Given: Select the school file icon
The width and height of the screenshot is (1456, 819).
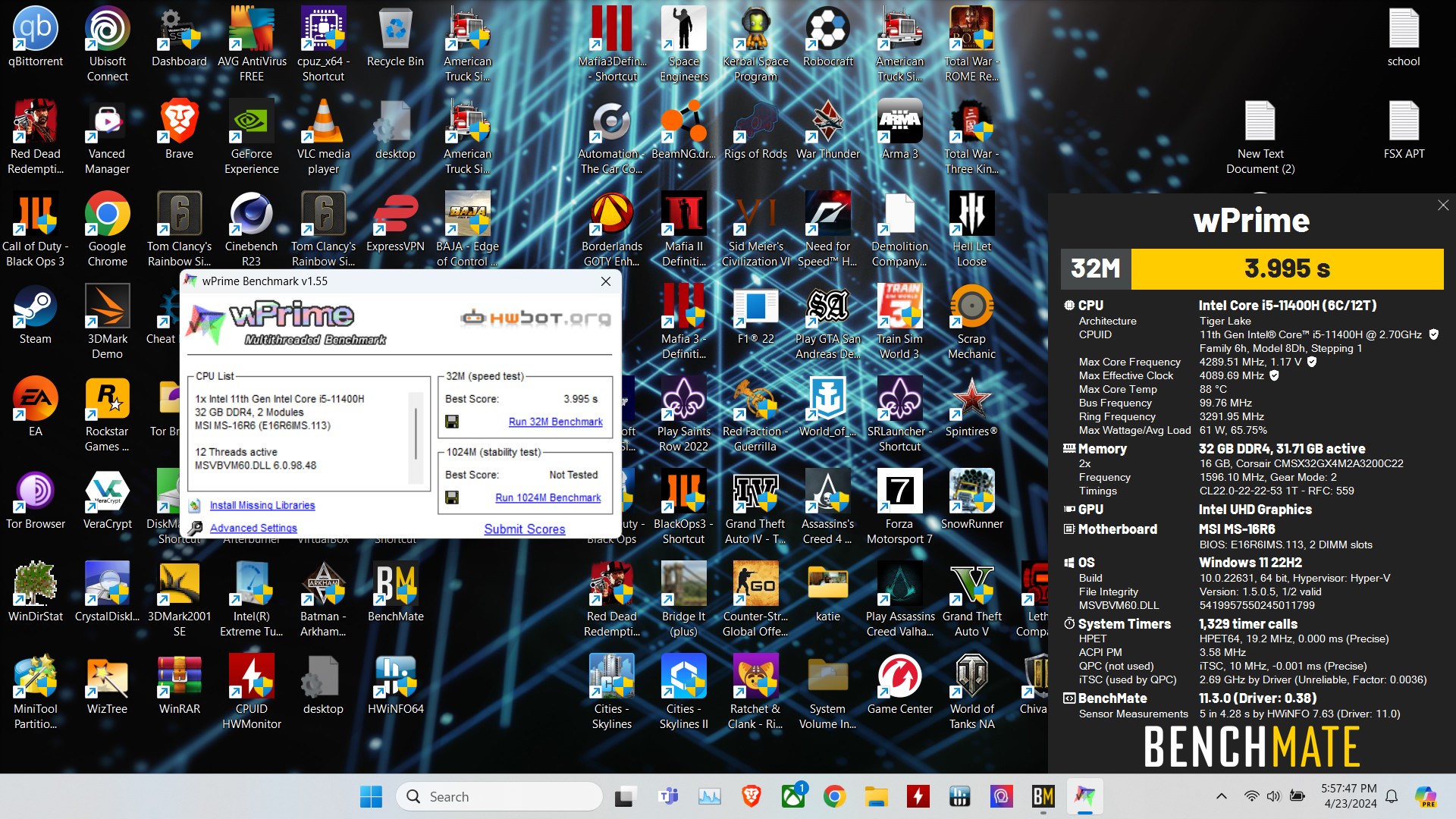Looking at the screenshot, I should click(1404, 36).
